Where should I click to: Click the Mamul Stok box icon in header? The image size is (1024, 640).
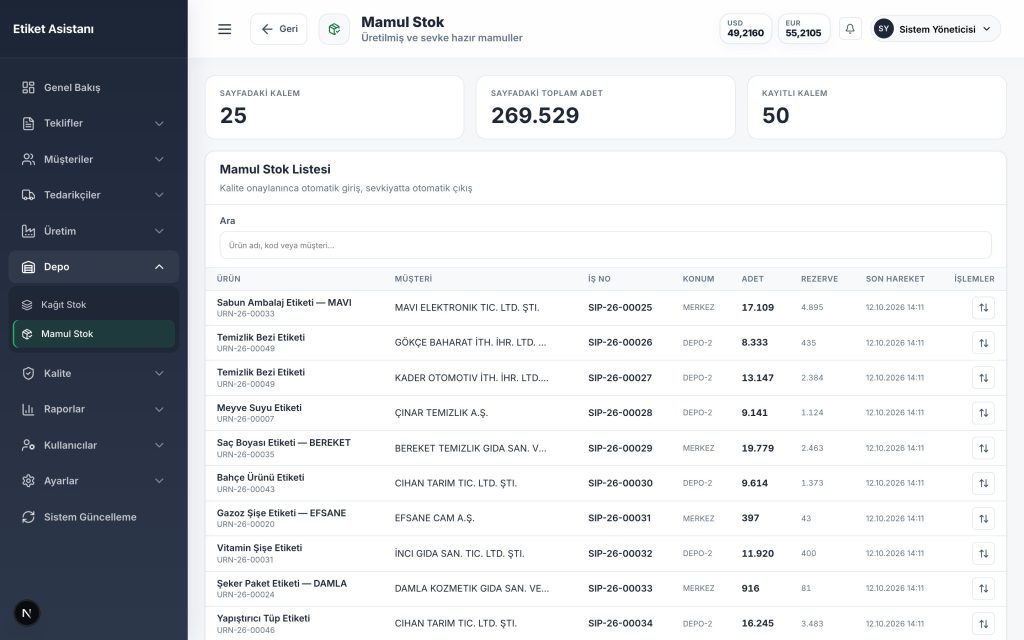(334, 29)
